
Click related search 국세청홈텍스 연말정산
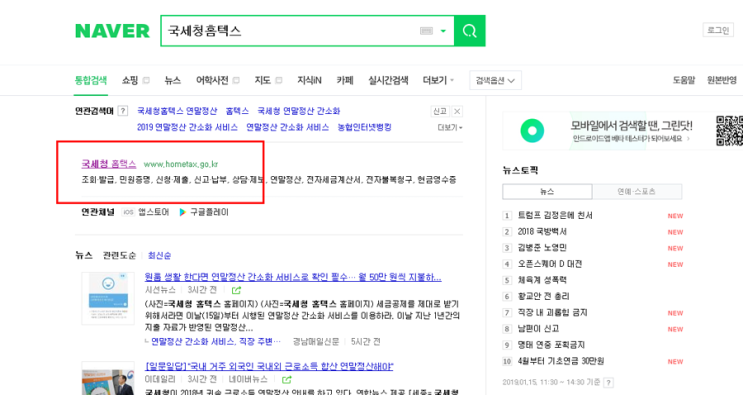click(x=177, y=111)
